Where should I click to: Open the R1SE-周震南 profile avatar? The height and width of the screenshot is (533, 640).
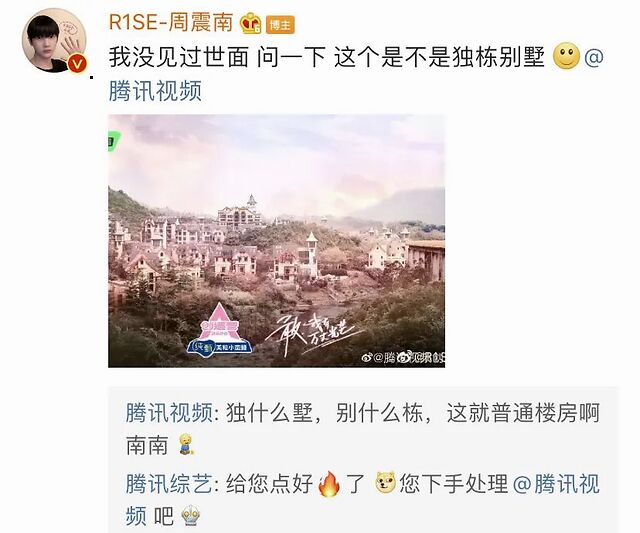coord(55,42)
